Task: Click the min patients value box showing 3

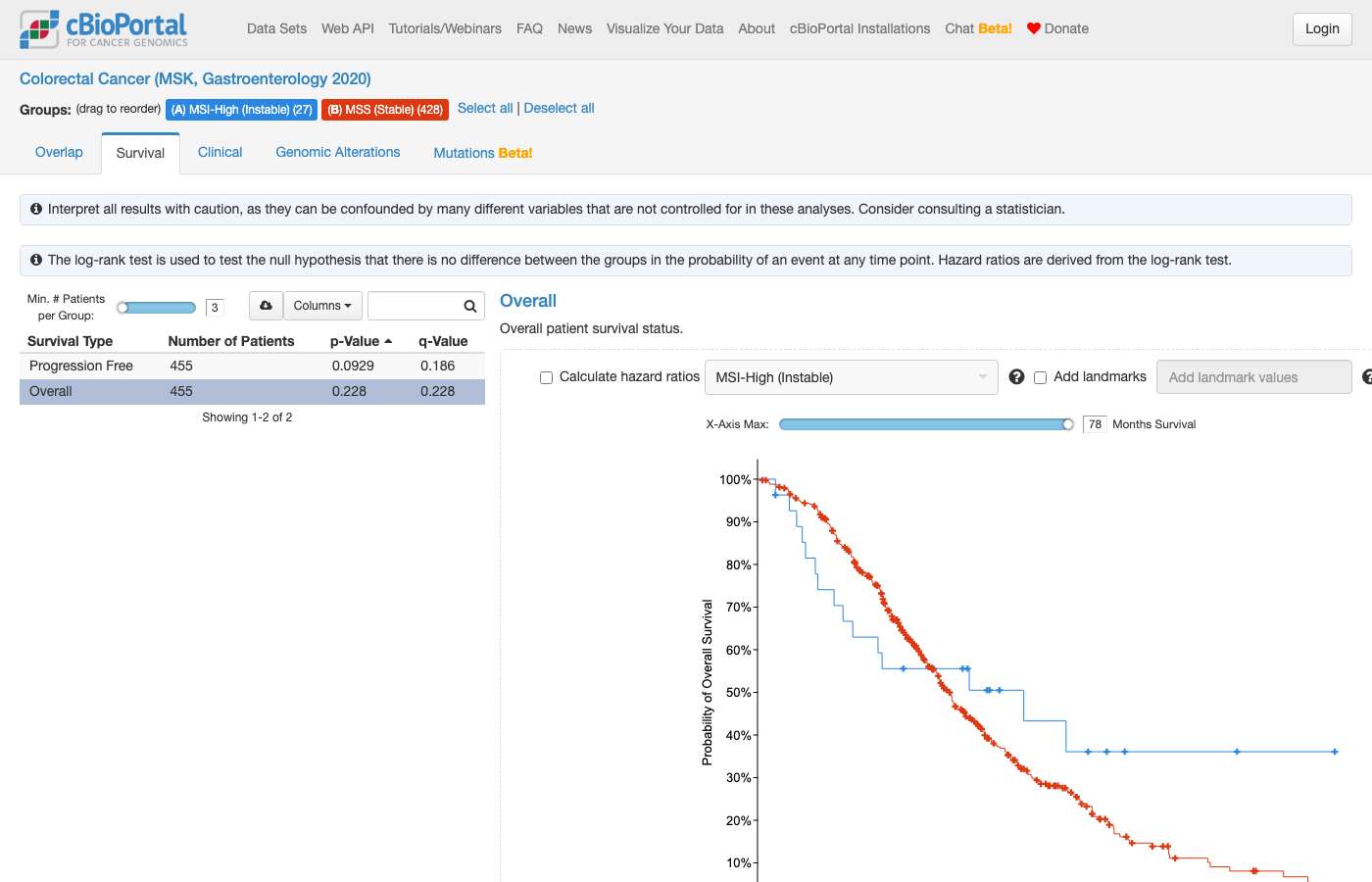Action: (x=215, y=308)
